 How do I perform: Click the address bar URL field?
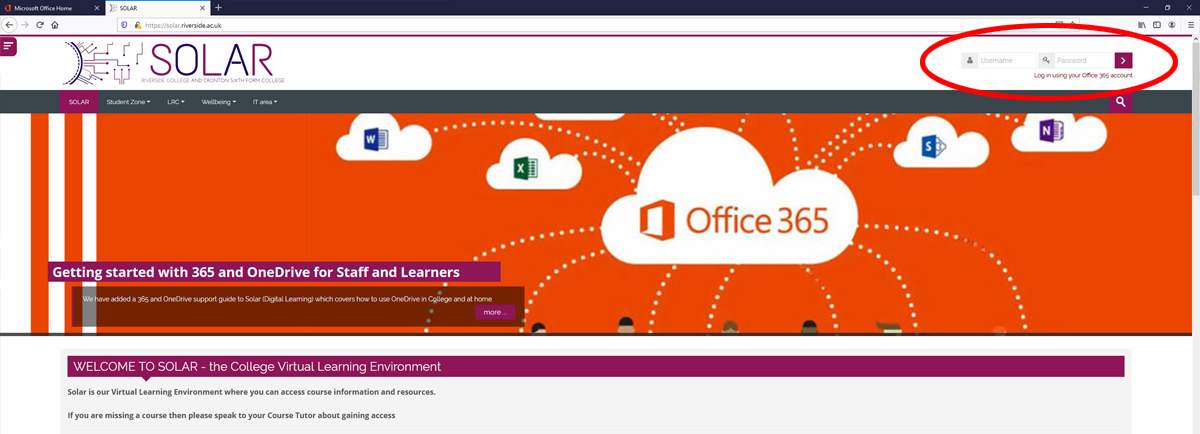coord(600,24)
